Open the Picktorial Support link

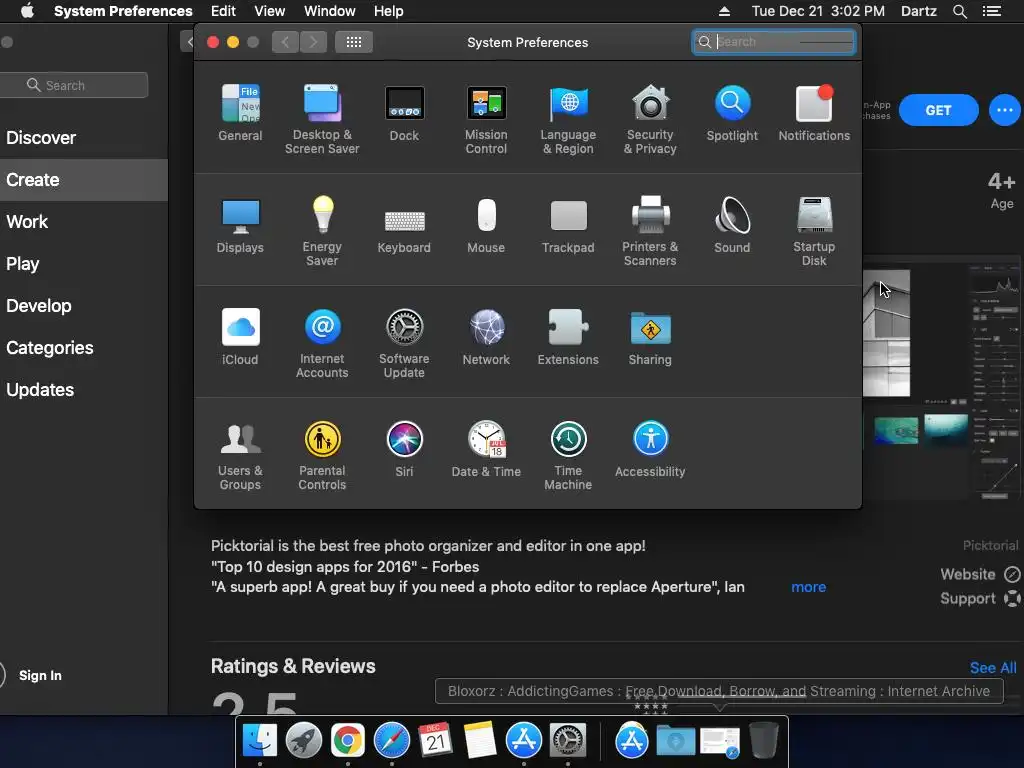980,599
